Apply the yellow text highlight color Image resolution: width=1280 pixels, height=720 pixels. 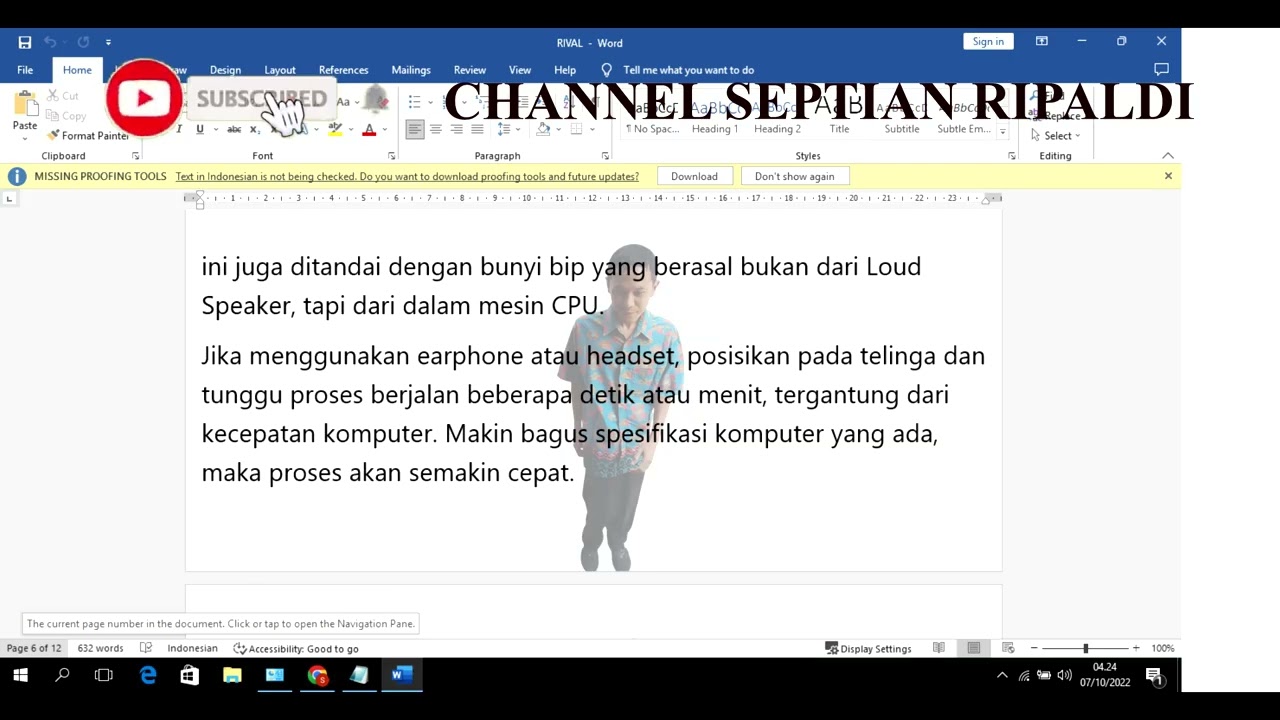coord(335,129)
